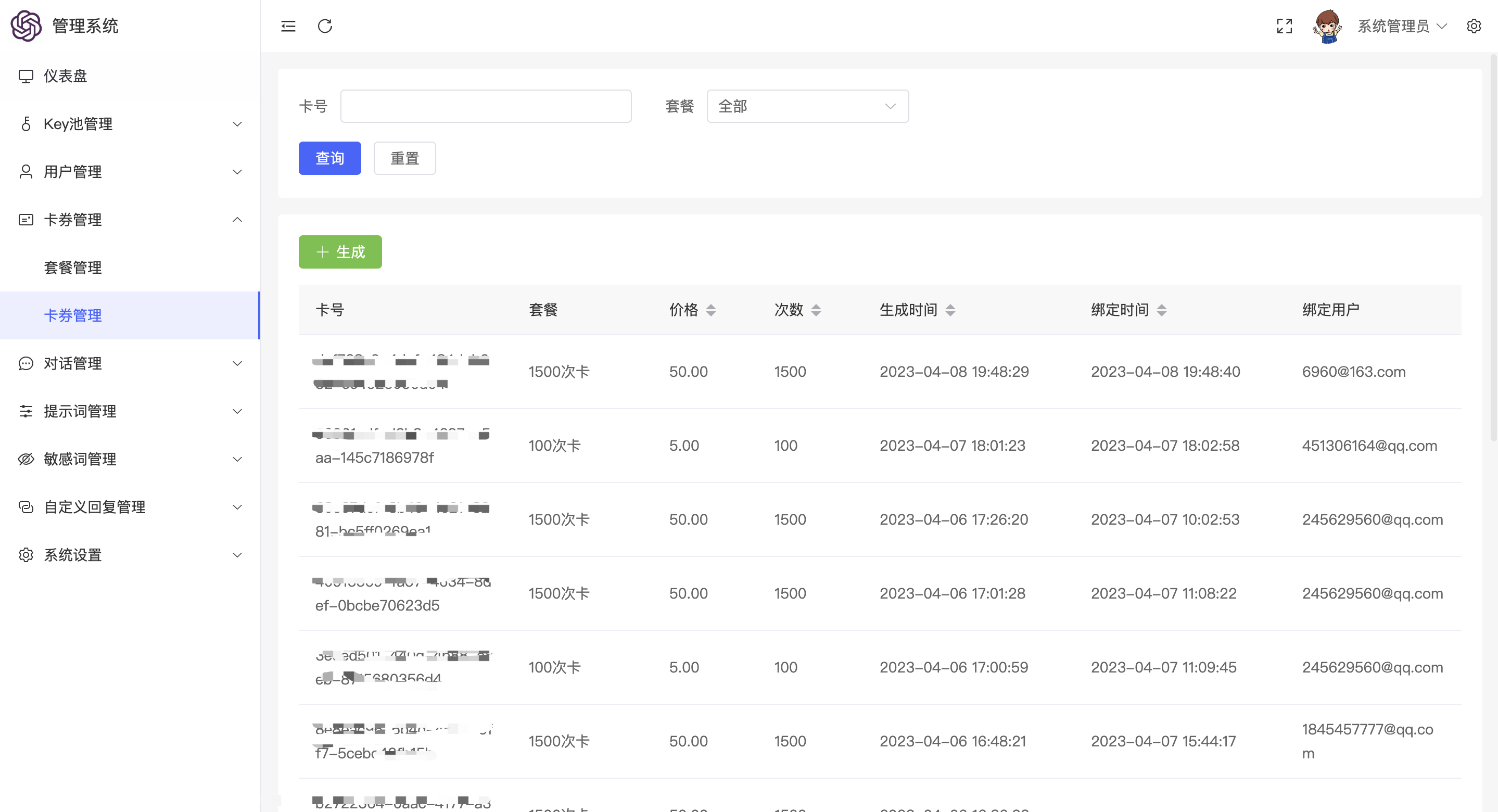Open the 套餐 全部 dropdown
This screenshot has height=812, width=1498.
coord(808,106)
